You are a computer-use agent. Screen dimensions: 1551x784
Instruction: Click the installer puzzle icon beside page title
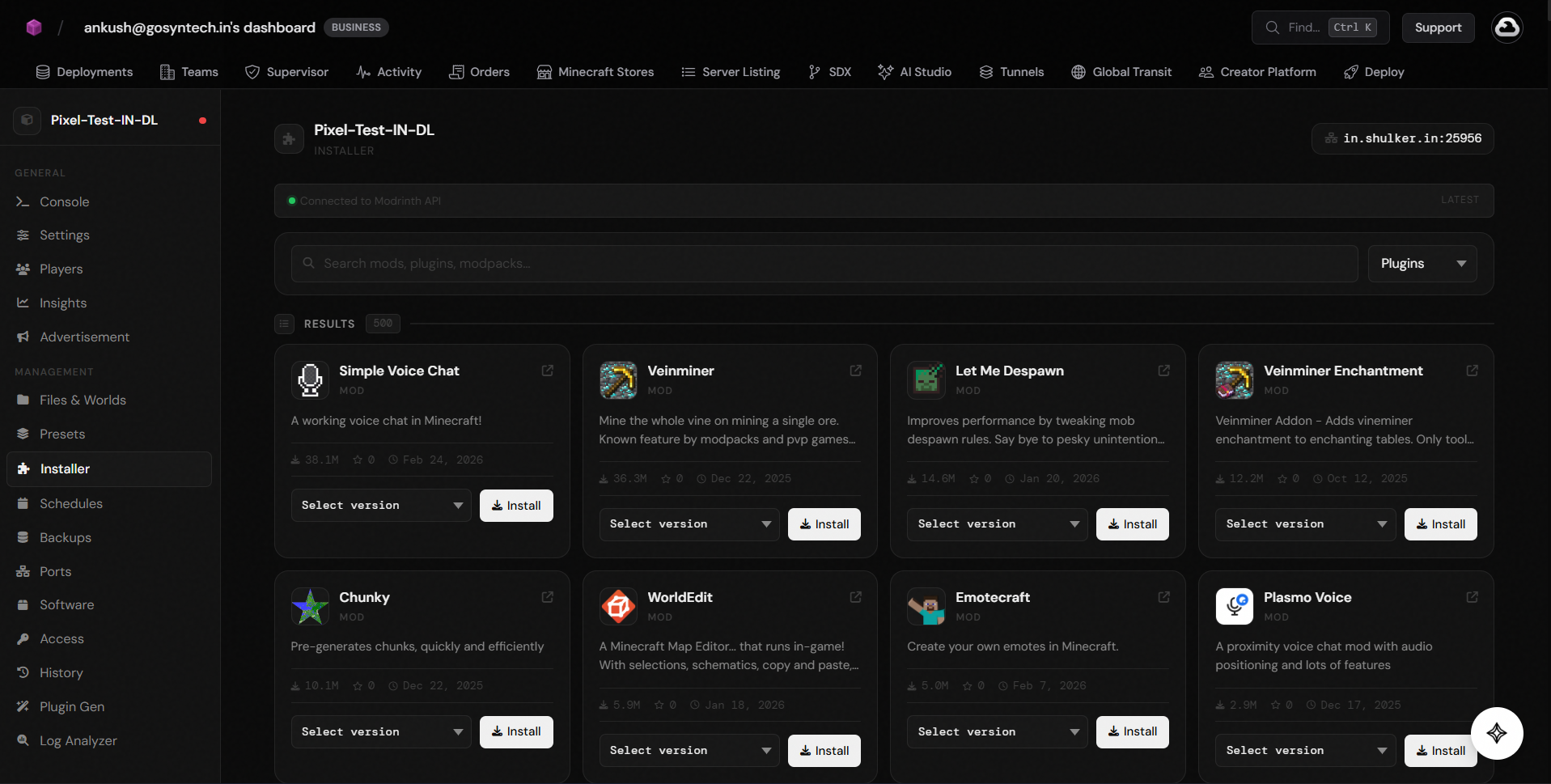tap(289, 139)
